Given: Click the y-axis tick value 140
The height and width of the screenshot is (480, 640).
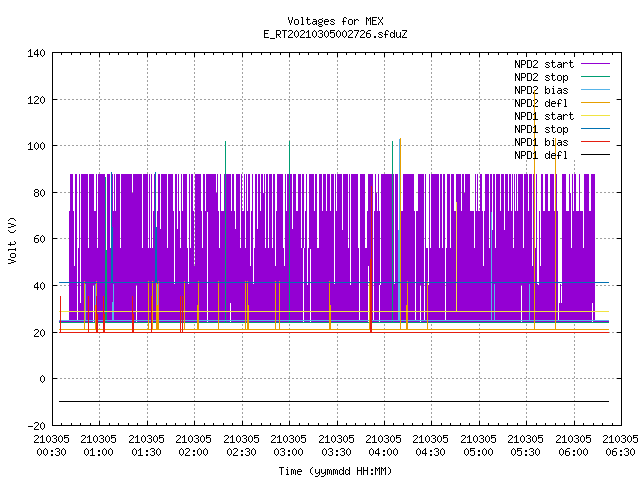Looking at the screenshot, I should pos(36,53).
